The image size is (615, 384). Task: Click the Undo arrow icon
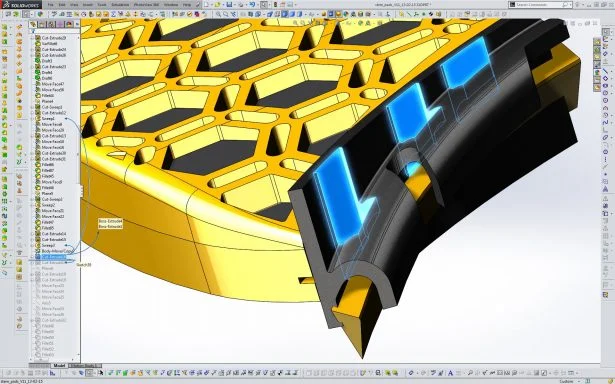[x=252, y=5]
